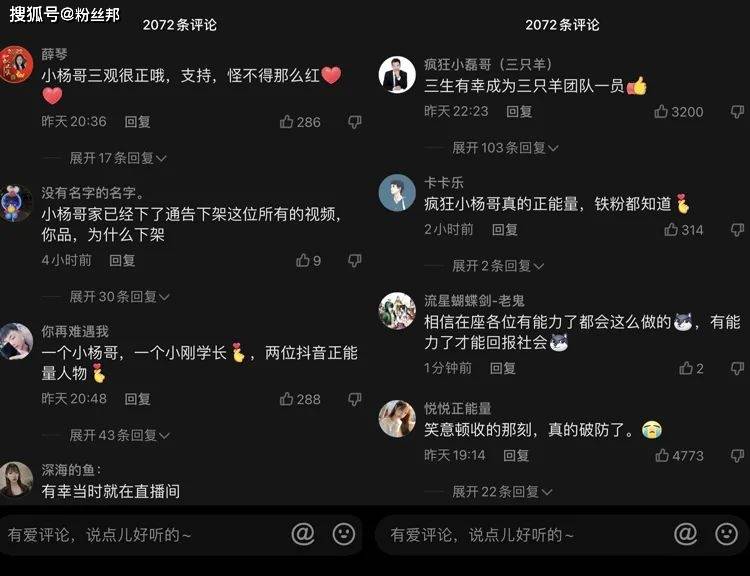The image size is (750, 576).
Task: Expand 展开103条回复 replies
Action: 505,148
